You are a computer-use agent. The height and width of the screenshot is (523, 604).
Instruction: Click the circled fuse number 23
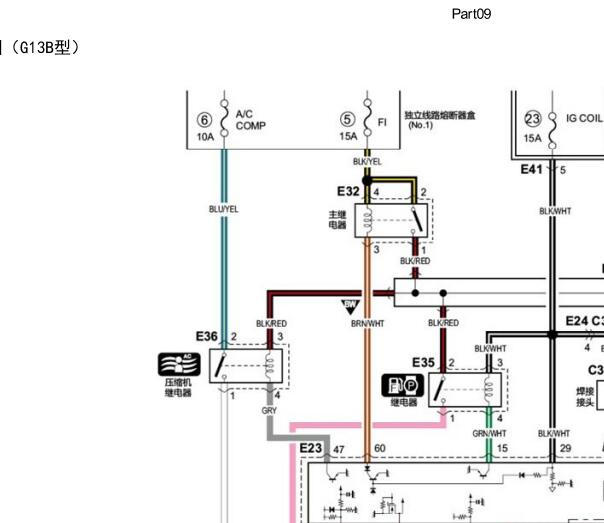click(533, 119)
